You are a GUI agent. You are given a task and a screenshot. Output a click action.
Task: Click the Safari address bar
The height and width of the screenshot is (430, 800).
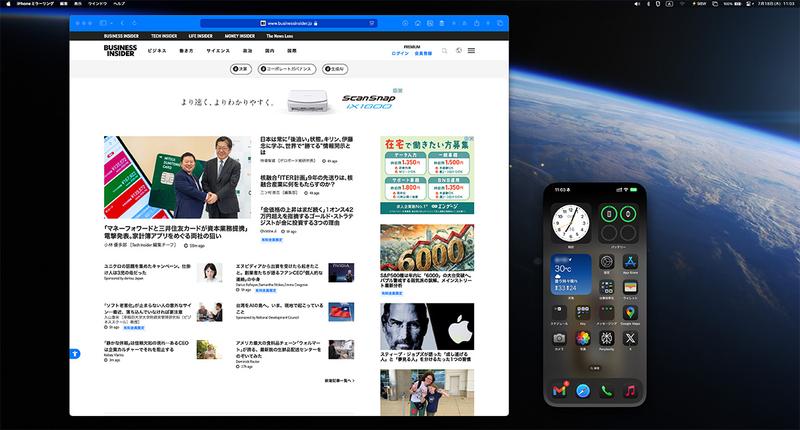pos(289,23)
